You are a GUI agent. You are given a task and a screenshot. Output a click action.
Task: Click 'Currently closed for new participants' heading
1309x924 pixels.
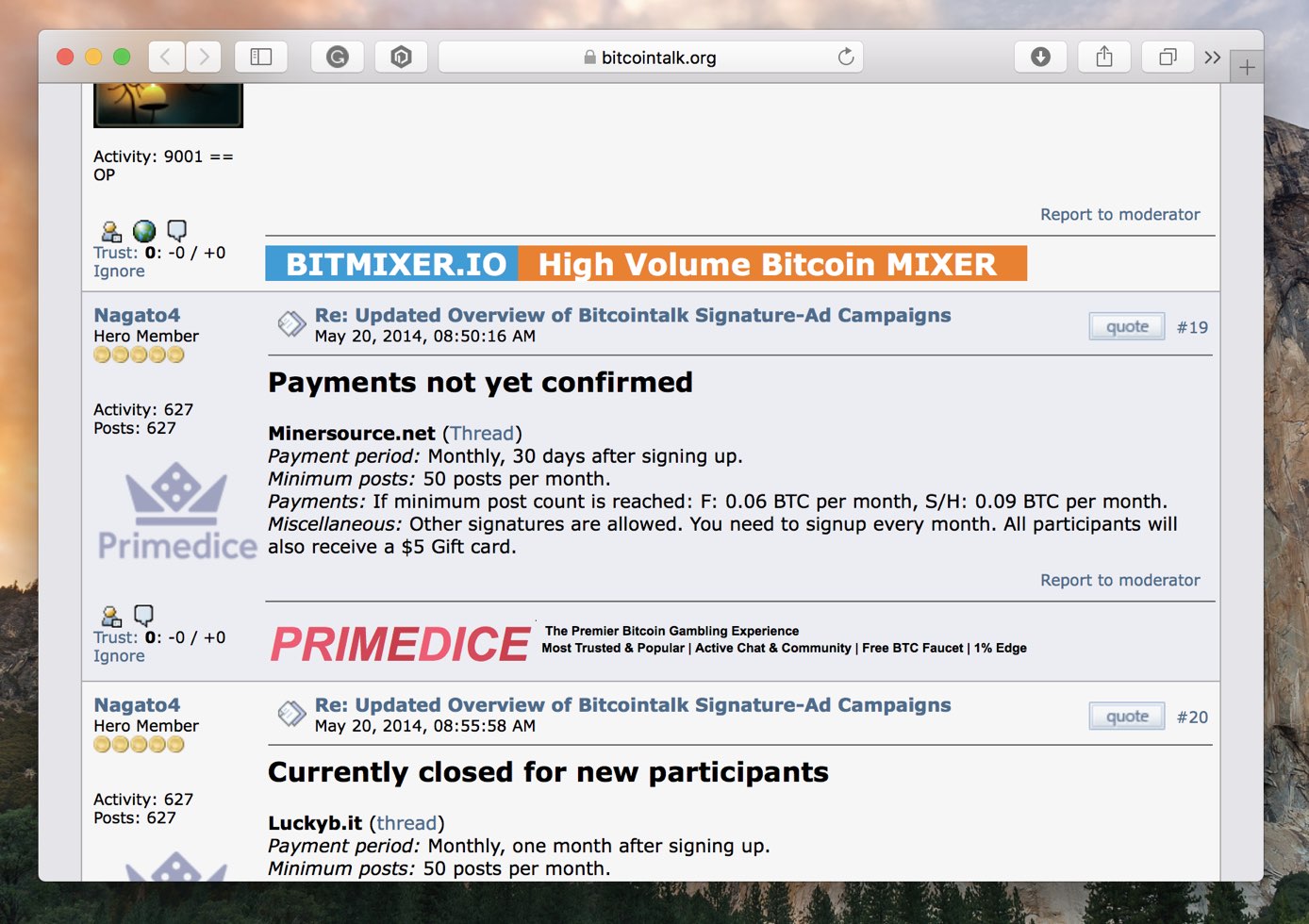548,772
